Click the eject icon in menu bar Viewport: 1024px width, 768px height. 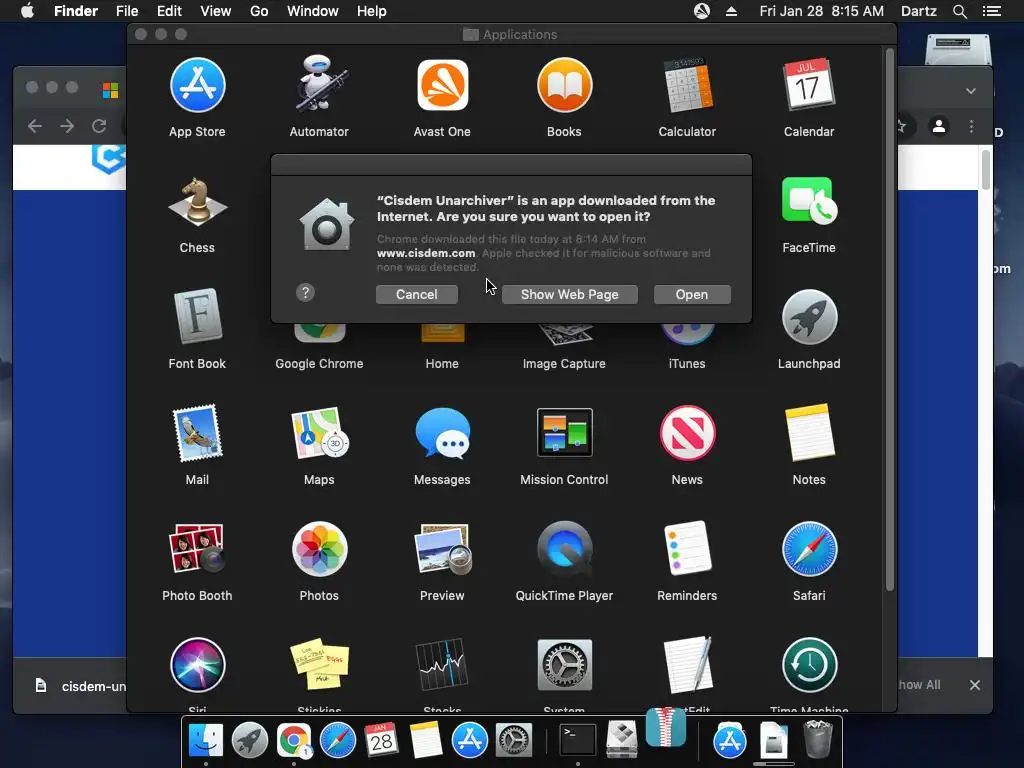point(731,11)
